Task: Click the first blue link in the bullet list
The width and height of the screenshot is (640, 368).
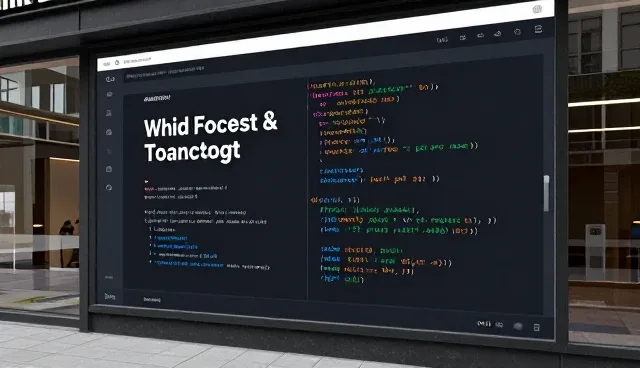Action: tap(171, 238)
